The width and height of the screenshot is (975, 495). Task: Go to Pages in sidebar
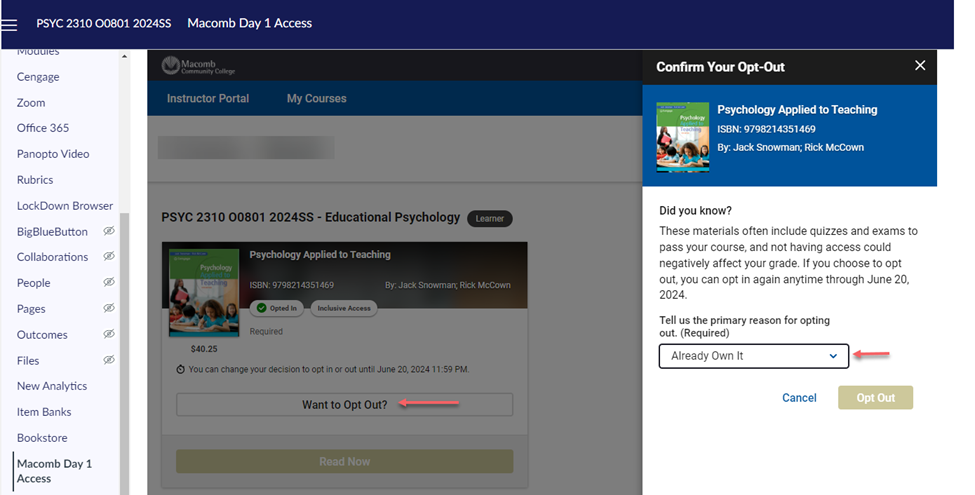(31, 309)
